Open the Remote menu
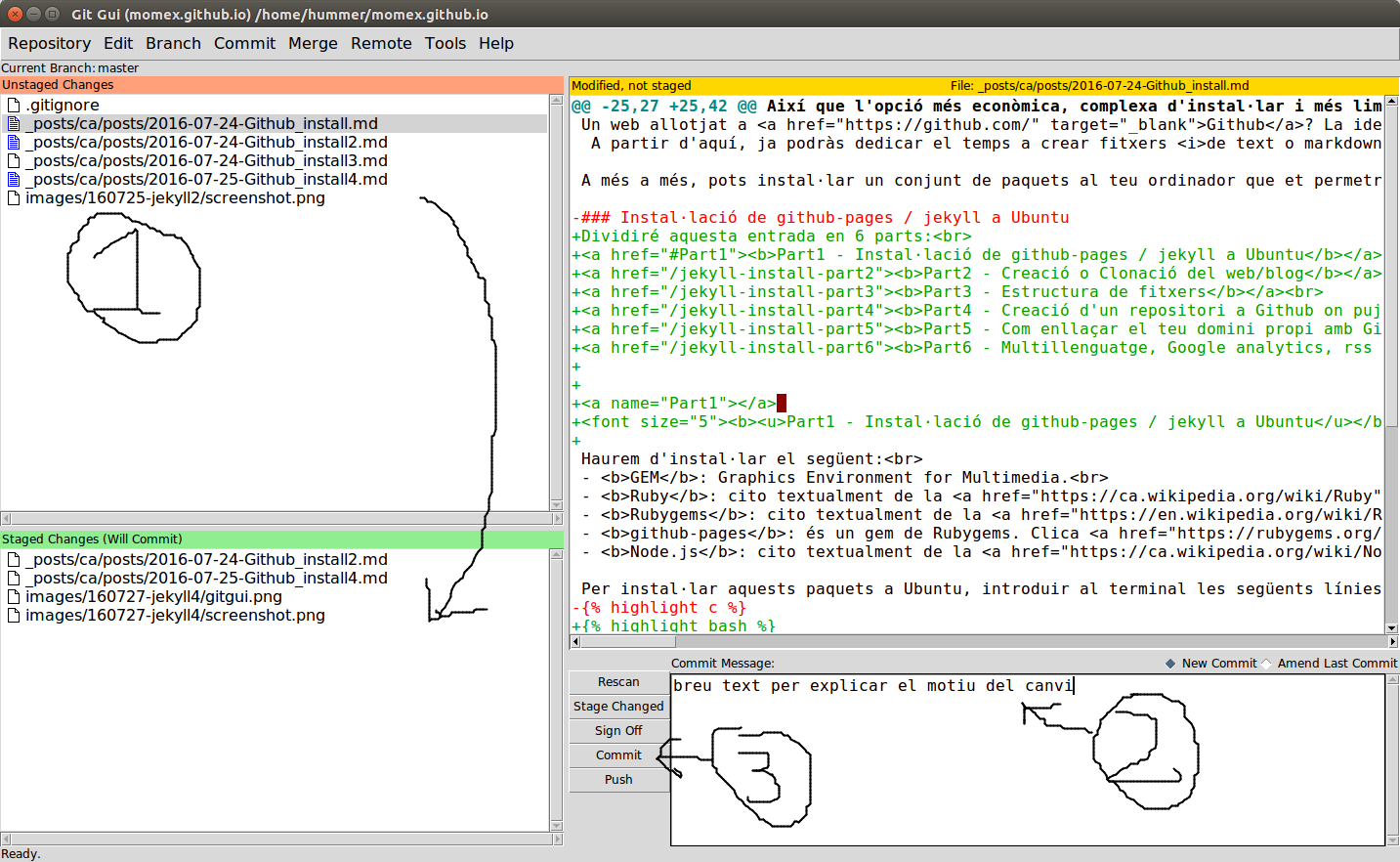 coord(381,43)
